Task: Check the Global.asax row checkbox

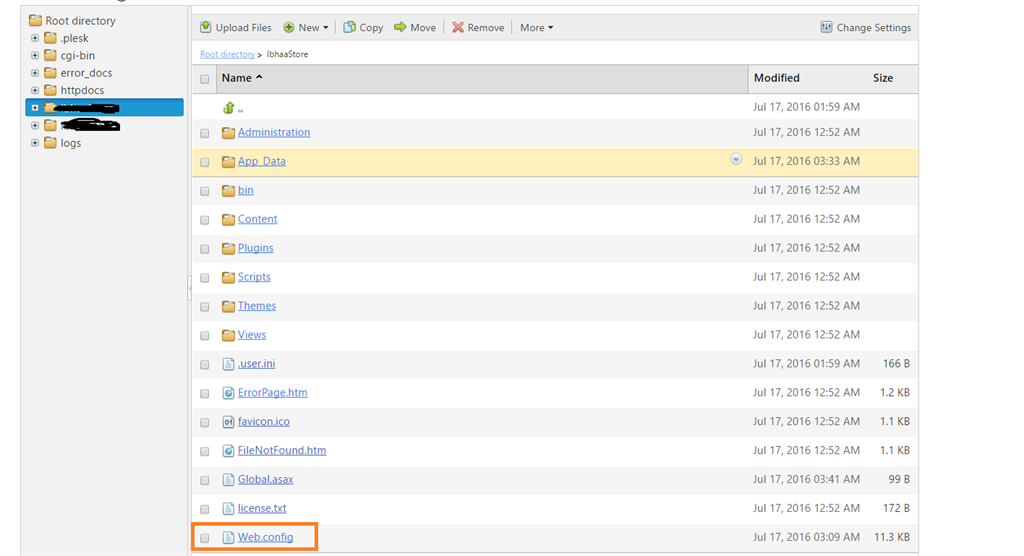Action: [204, 480]
